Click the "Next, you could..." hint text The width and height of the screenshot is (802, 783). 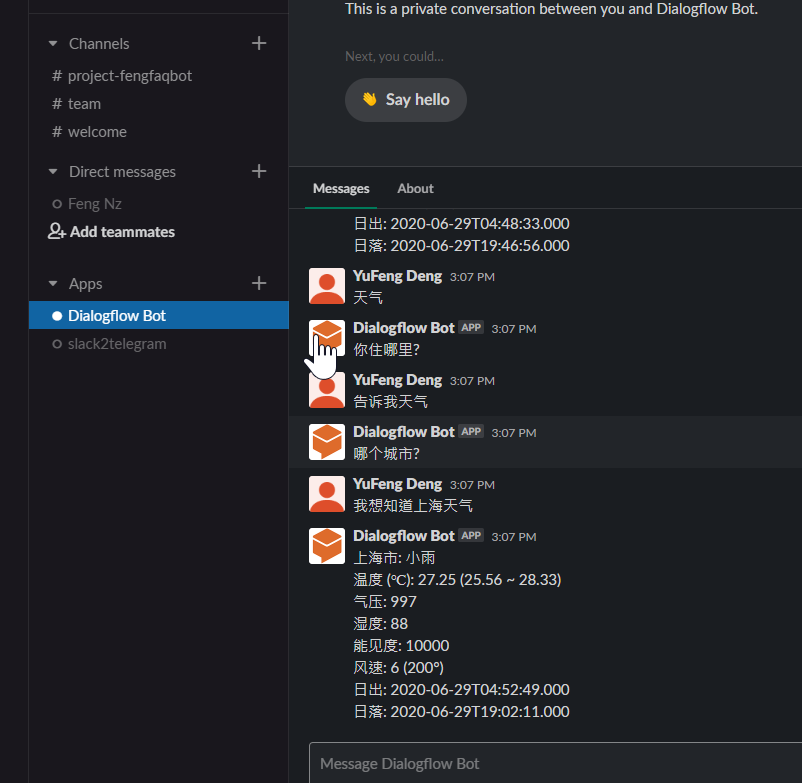coord(394,57)
